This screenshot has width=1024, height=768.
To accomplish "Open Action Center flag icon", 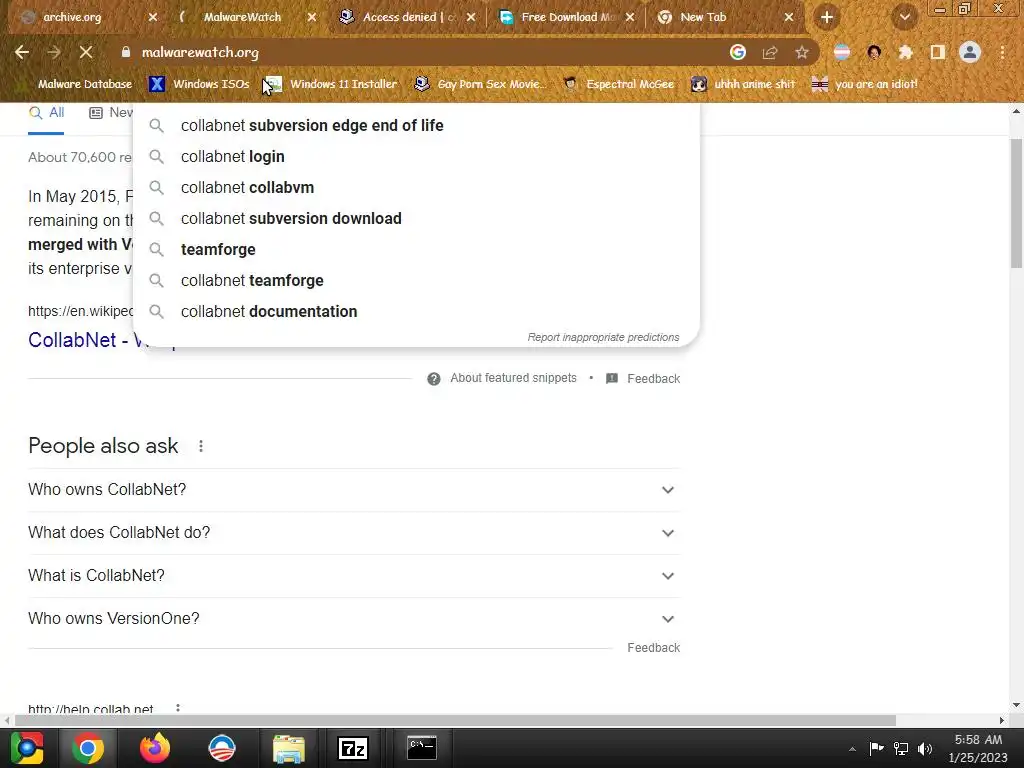I will 876,748.
